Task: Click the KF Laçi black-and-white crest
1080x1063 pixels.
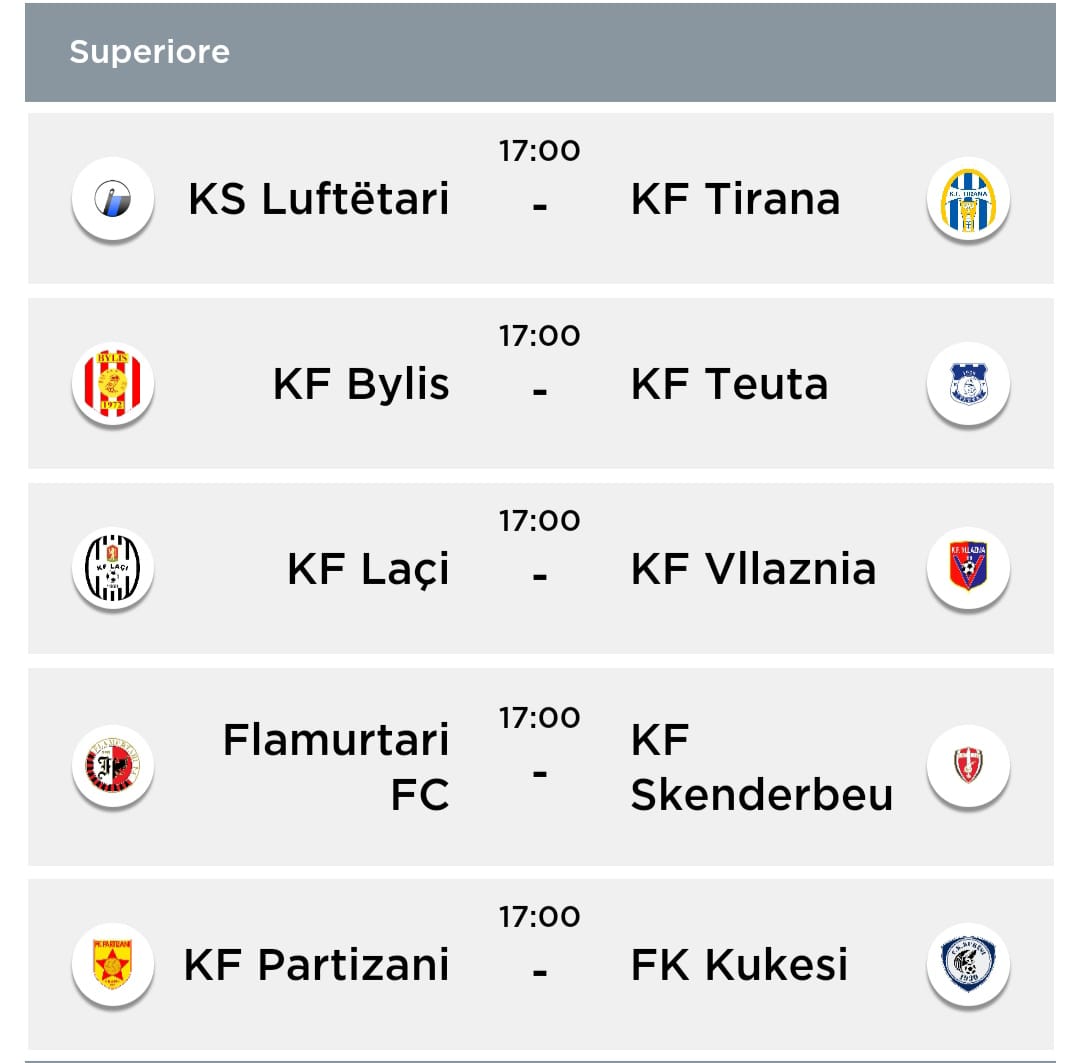Action: point(113,569)
